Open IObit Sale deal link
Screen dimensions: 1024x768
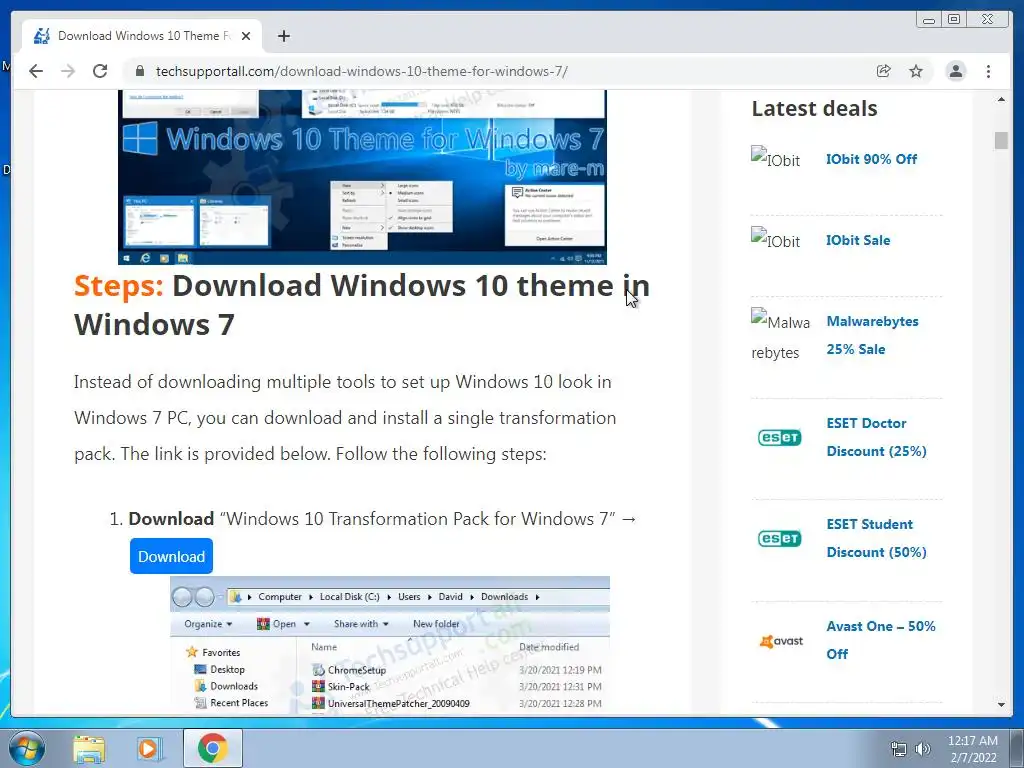857,240
